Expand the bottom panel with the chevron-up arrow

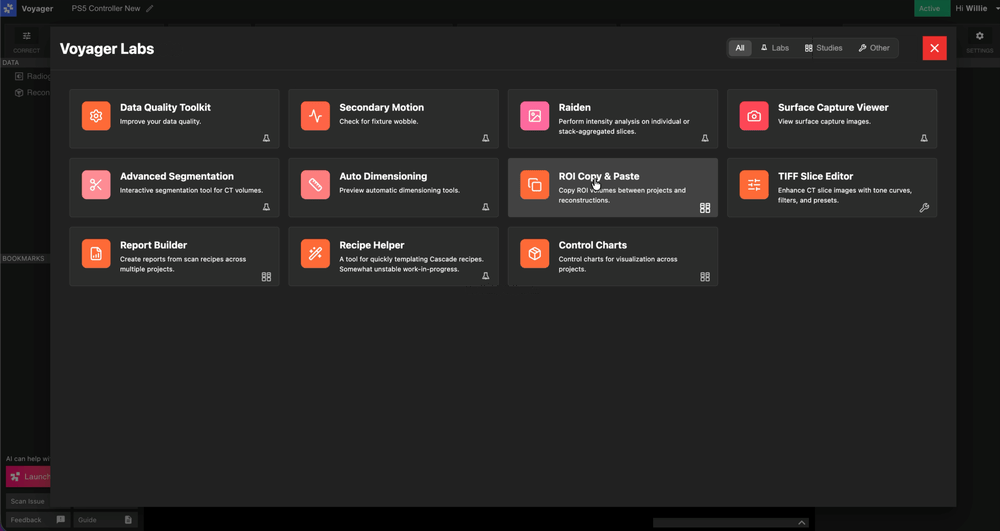802,523
